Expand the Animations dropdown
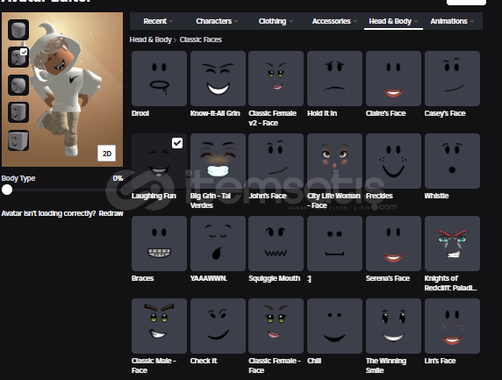The height and width of the screenshot is (380, 502). click(x=452, y=21)
